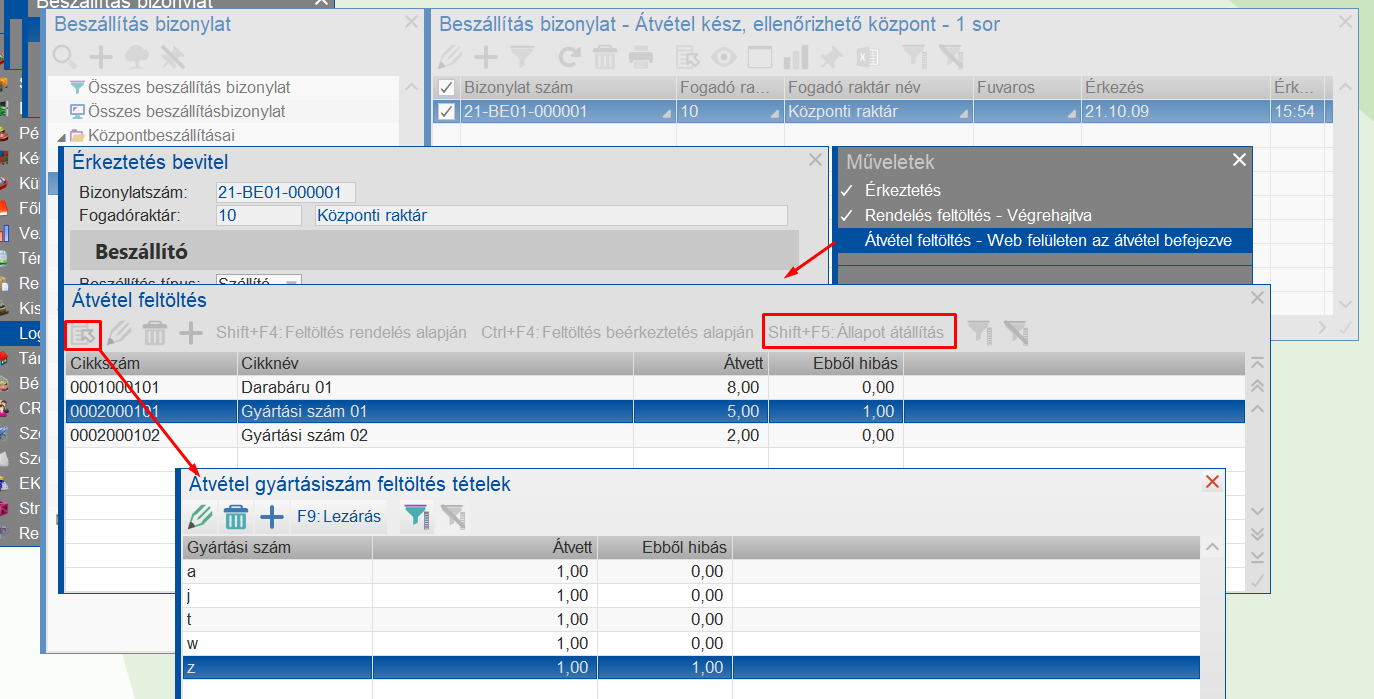Sort by the Érkezés column header
The height and width of the screenshot is (699, 1374).
point(1175,88)
